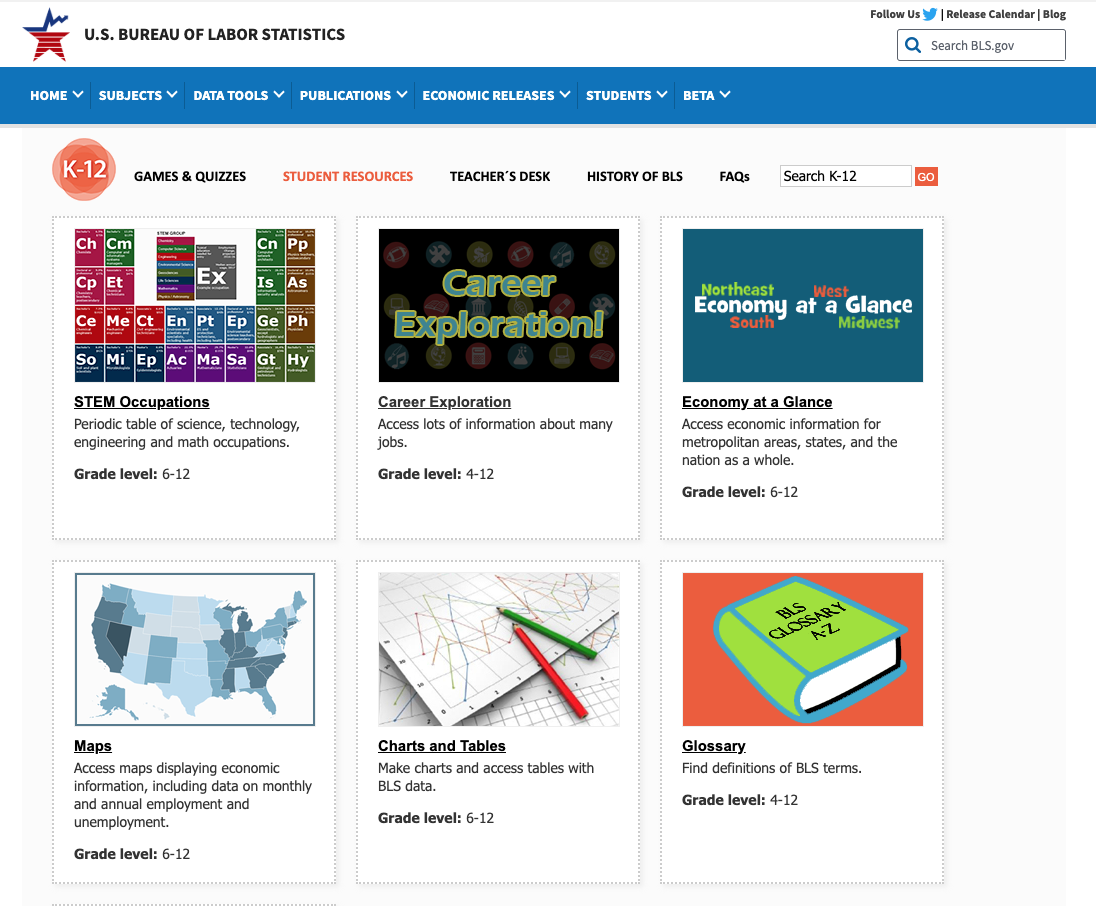
Task: Switch to Games & Quizzes tab
Action: click(190, 176)
